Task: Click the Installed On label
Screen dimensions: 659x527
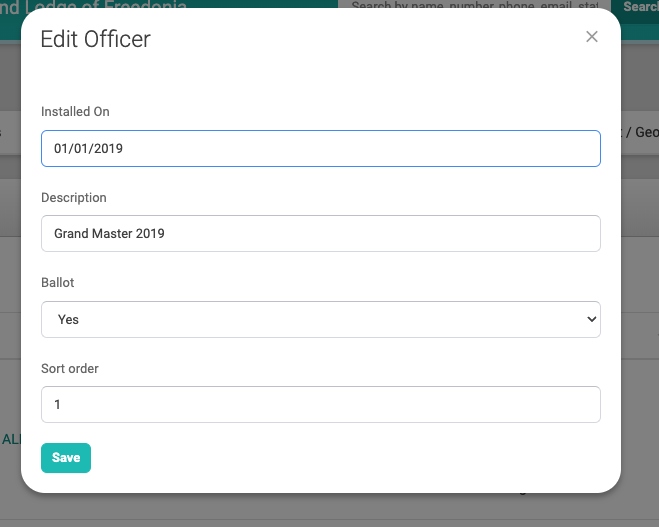Action: (x=75, y=112)
